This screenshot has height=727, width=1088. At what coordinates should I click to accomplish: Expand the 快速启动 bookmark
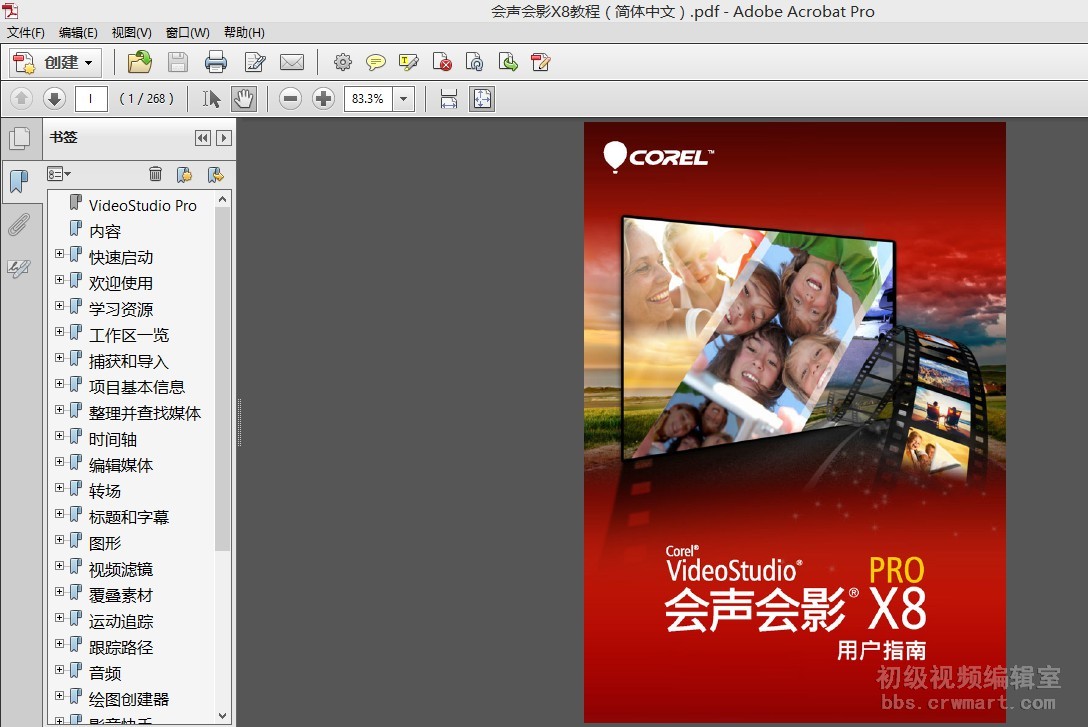click(x=60, y=254)
